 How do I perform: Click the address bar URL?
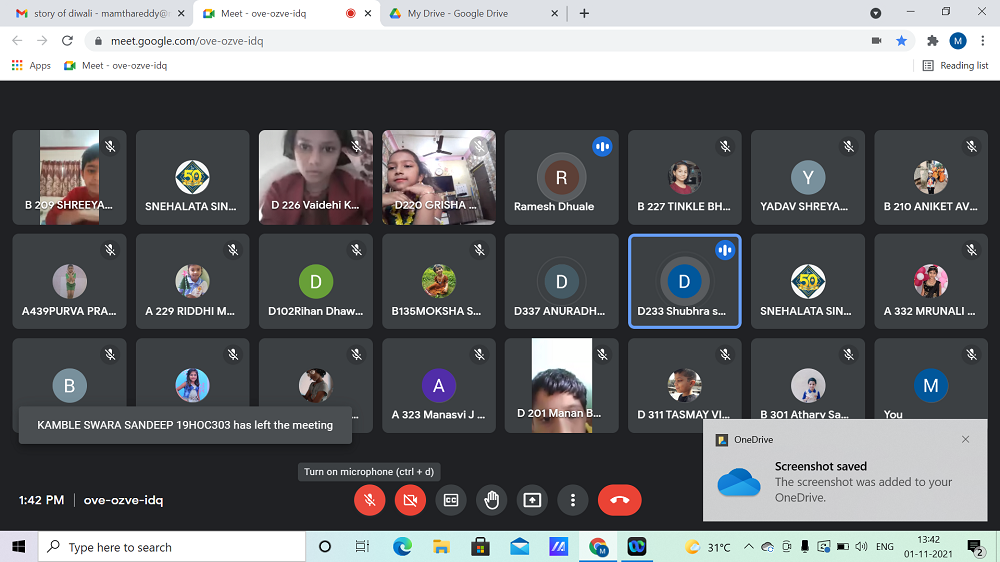click(400, 41)
